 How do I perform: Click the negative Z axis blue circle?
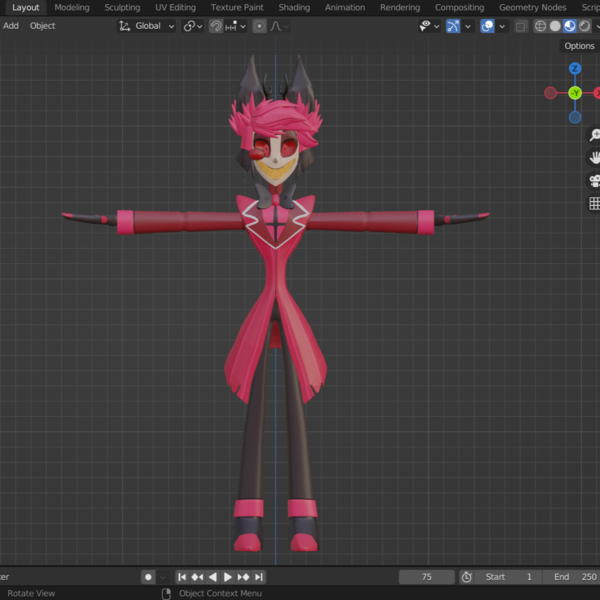575,117
